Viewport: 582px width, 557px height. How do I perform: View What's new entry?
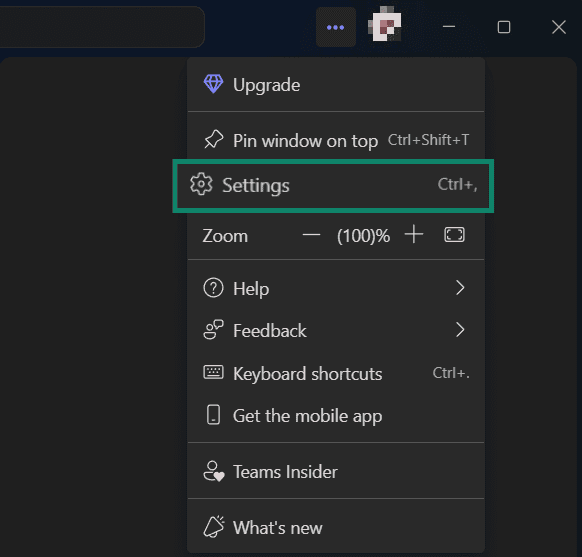[x=336, y=527]
